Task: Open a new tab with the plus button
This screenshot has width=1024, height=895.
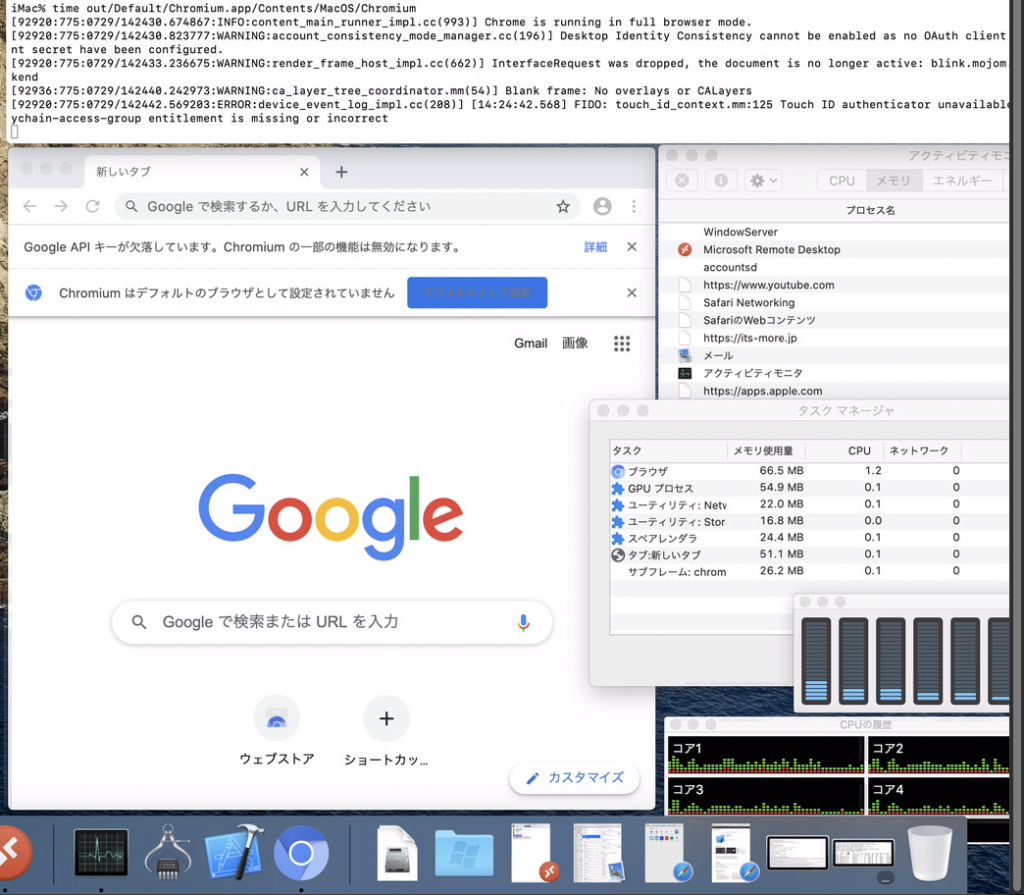Action: [341, 172]
